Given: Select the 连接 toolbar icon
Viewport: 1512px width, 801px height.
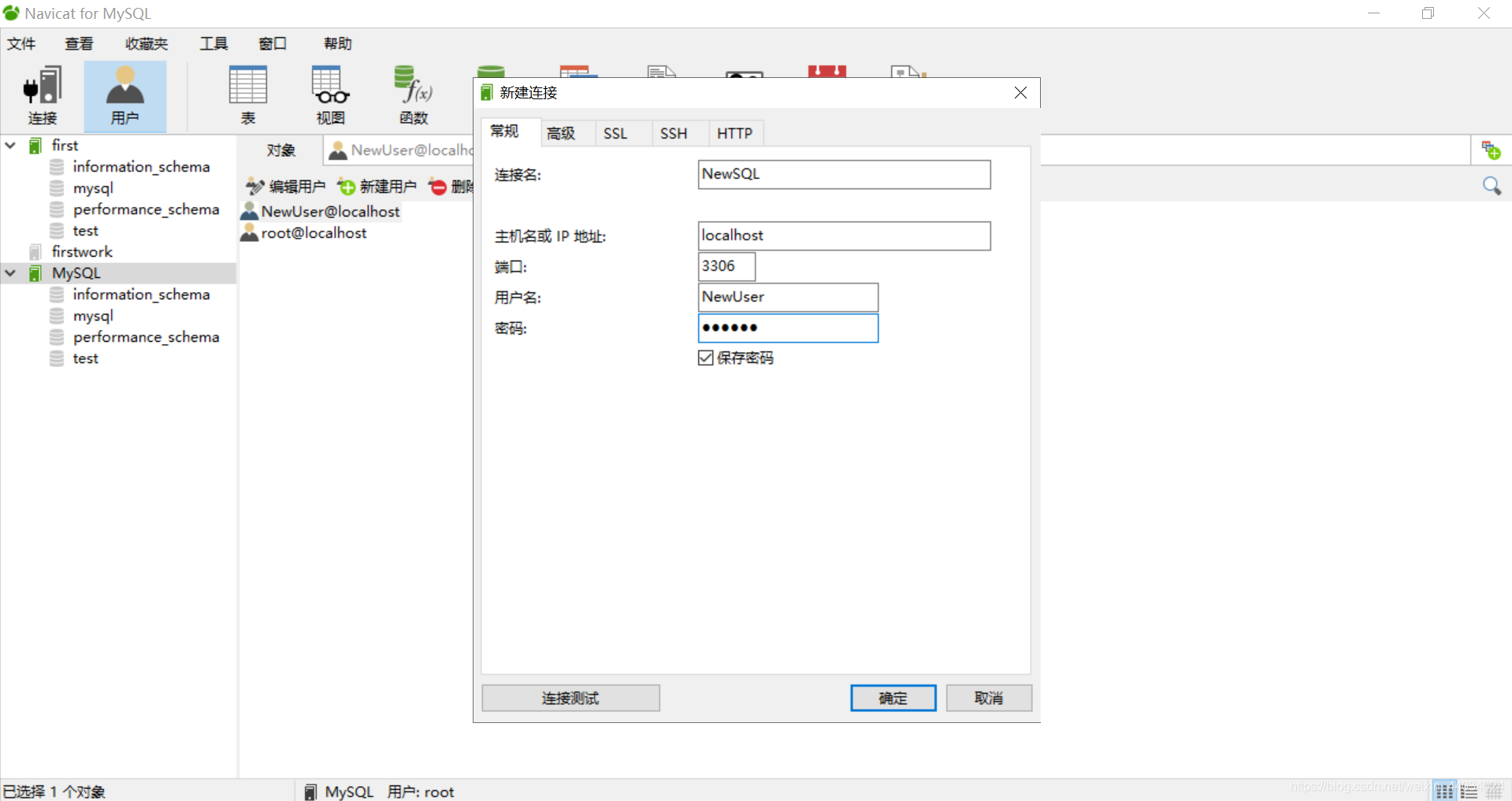Looking at the screenshot, I should click(43, 95).
